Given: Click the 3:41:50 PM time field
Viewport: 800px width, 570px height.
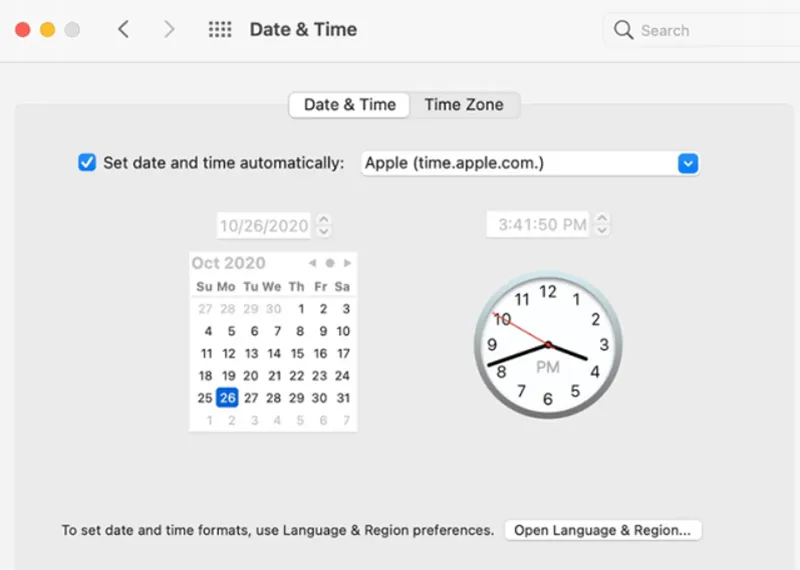Looking at the screenshot, I should pos(538,225).
